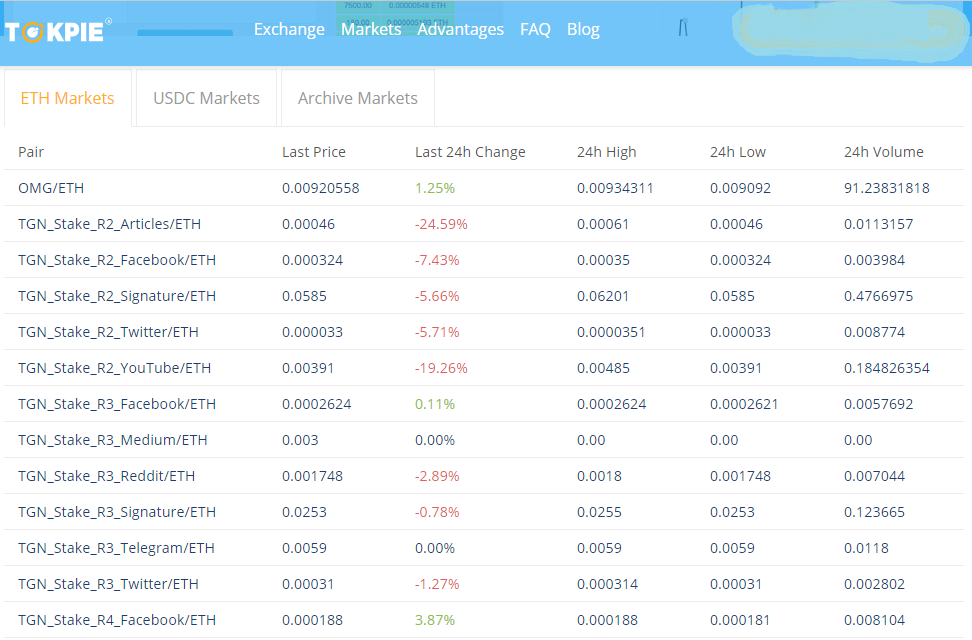Click R3_Medium last price 0.003
The height and width of the screenshot is (640, 972).
tap(300, 440)
